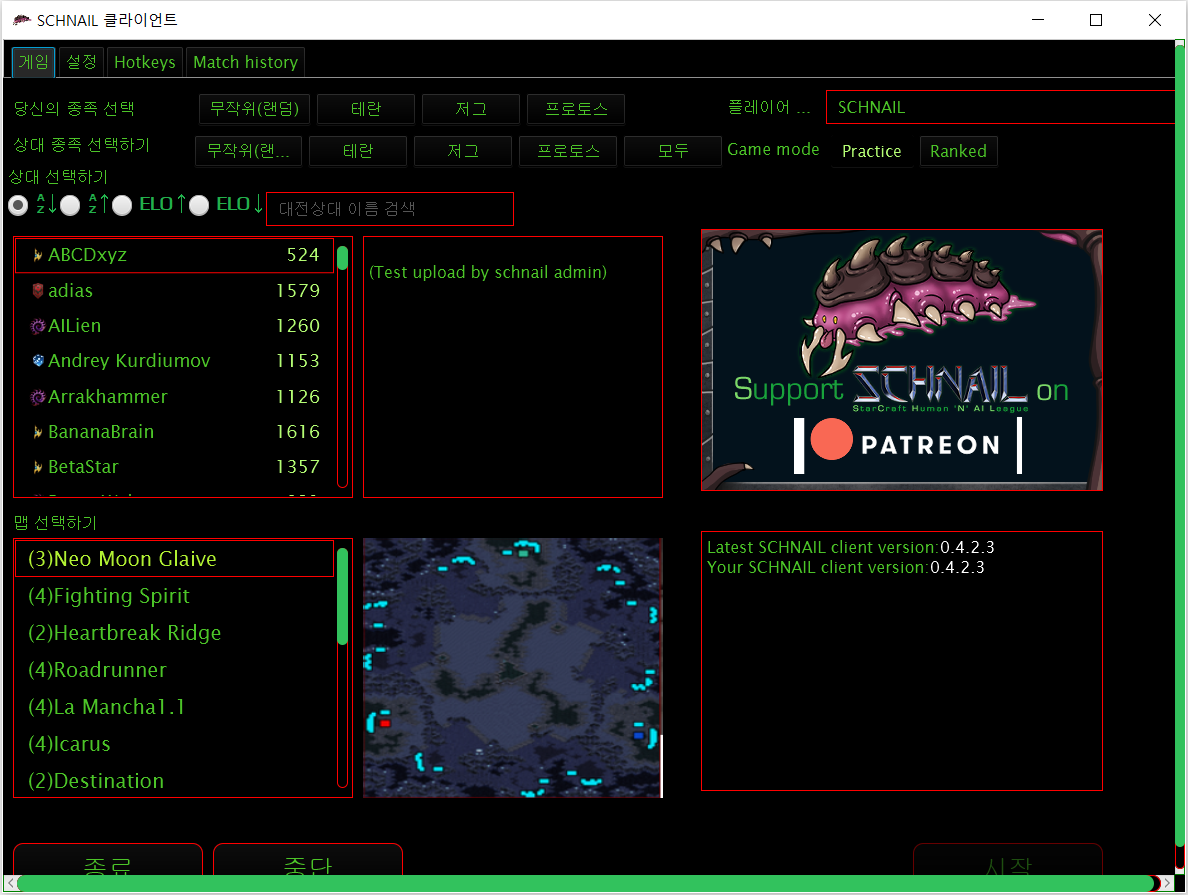Screen dimensions: 1188x895
Task: Click the race icon next to ABCDxyz
Action: click(x=37, y=255)
